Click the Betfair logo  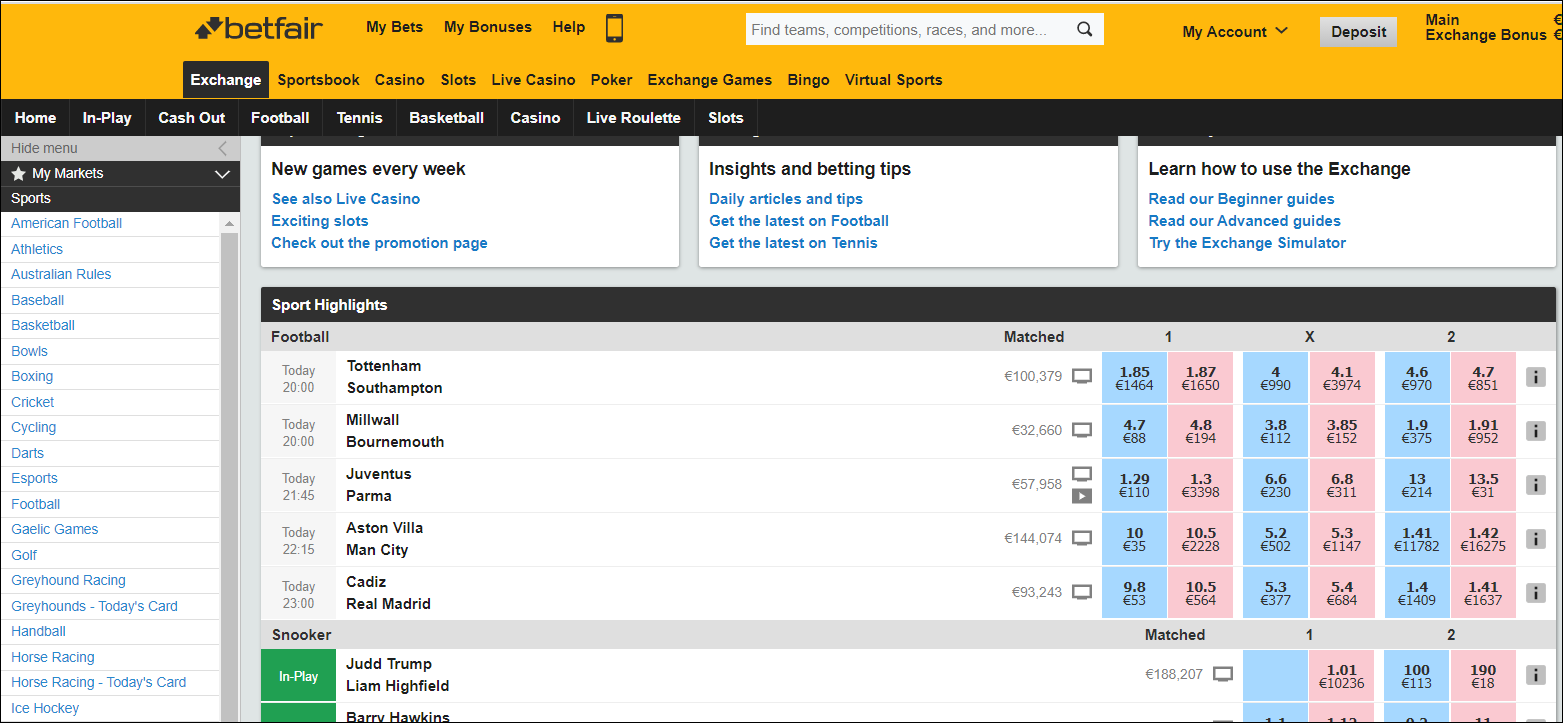click(259, 28)
